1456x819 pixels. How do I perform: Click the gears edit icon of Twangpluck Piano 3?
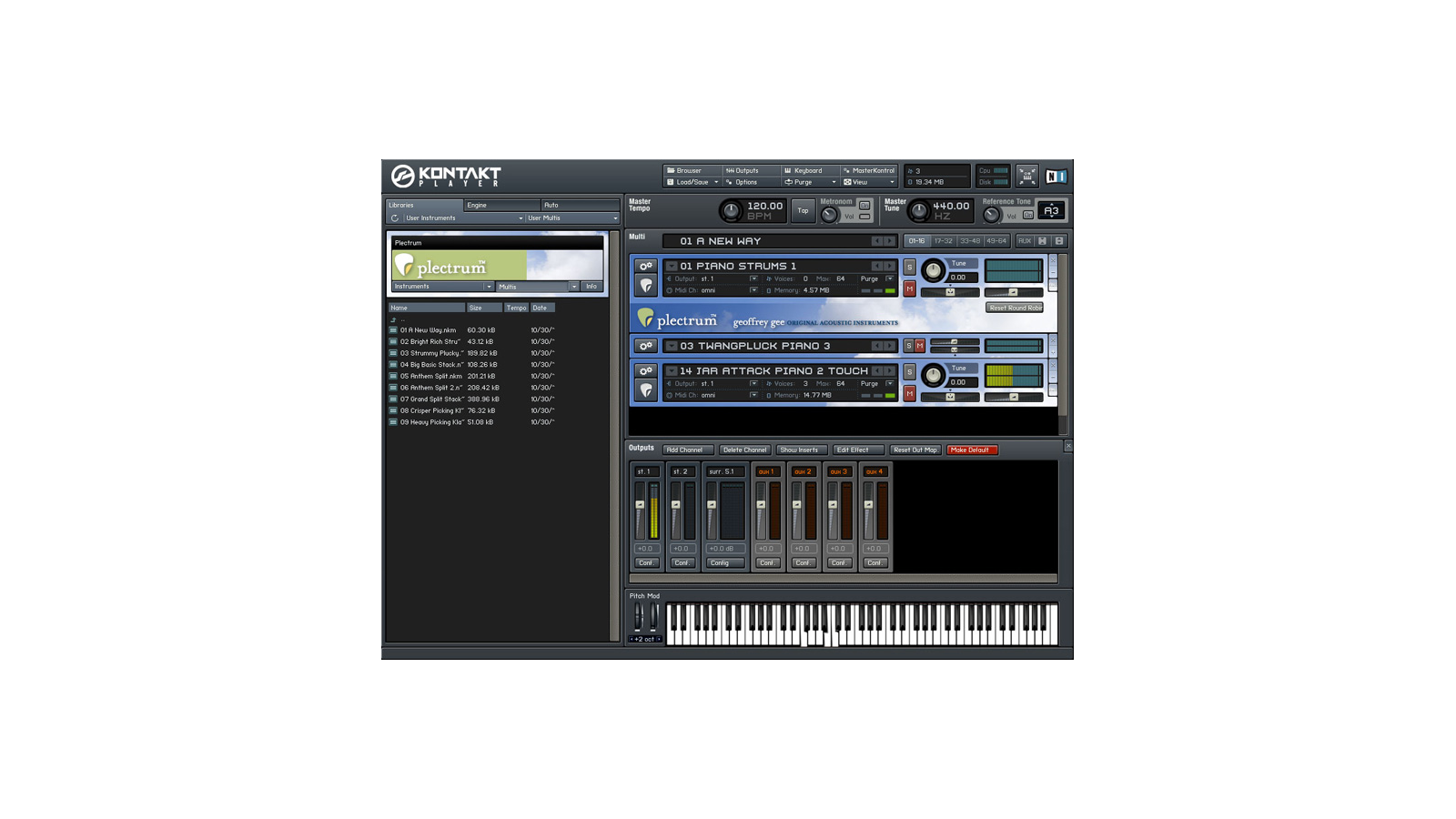[x=645, y=346]
